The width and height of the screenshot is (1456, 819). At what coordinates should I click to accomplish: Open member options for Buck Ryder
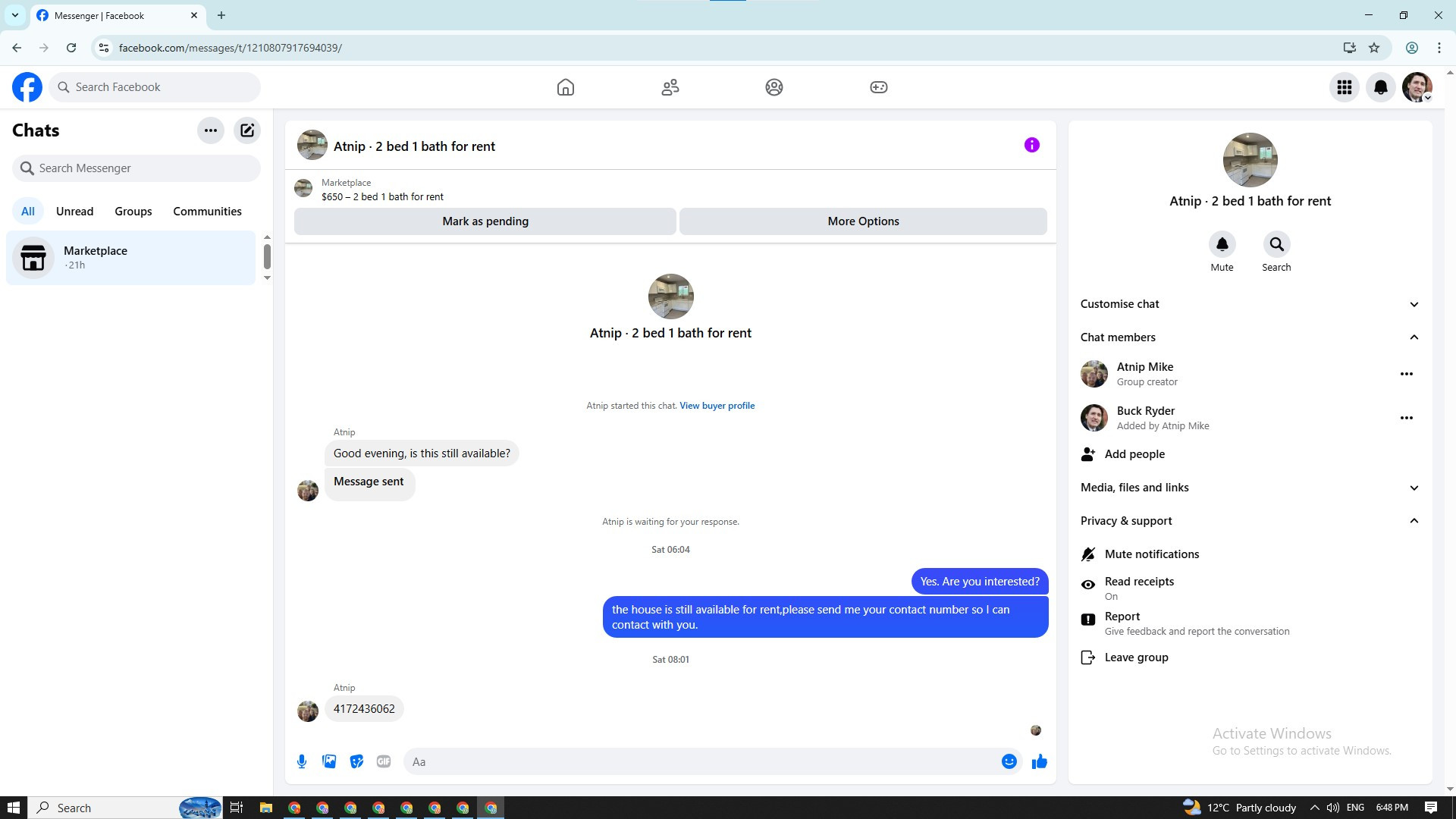(1407, 418)
